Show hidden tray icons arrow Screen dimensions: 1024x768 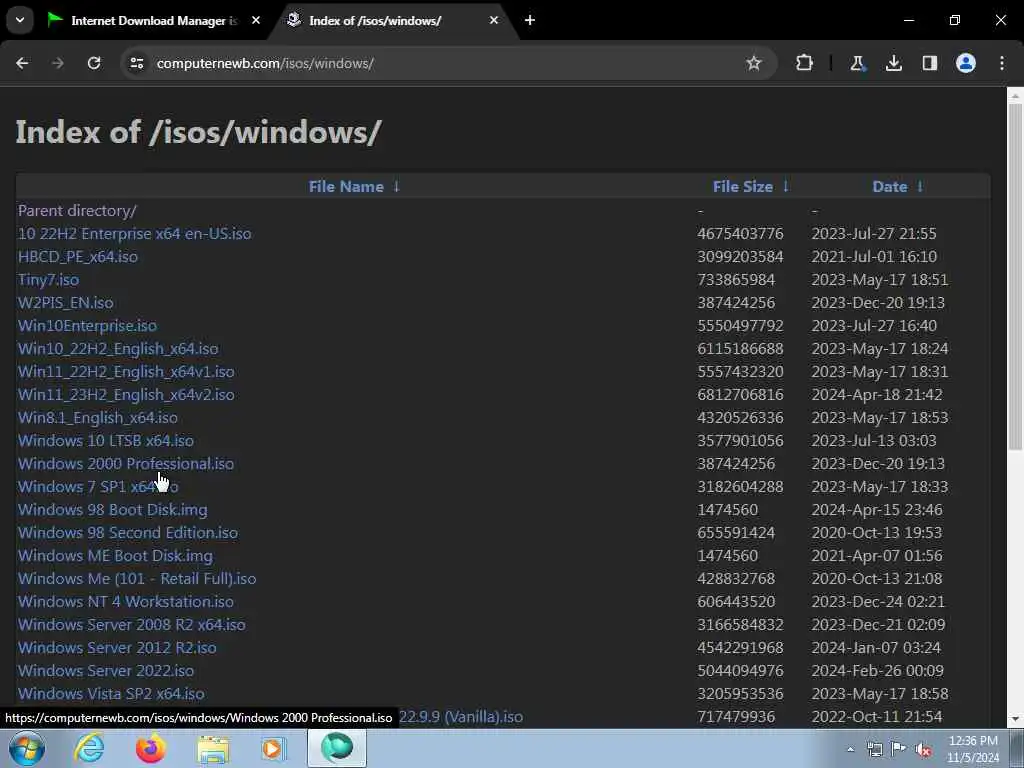pos(850,749)
